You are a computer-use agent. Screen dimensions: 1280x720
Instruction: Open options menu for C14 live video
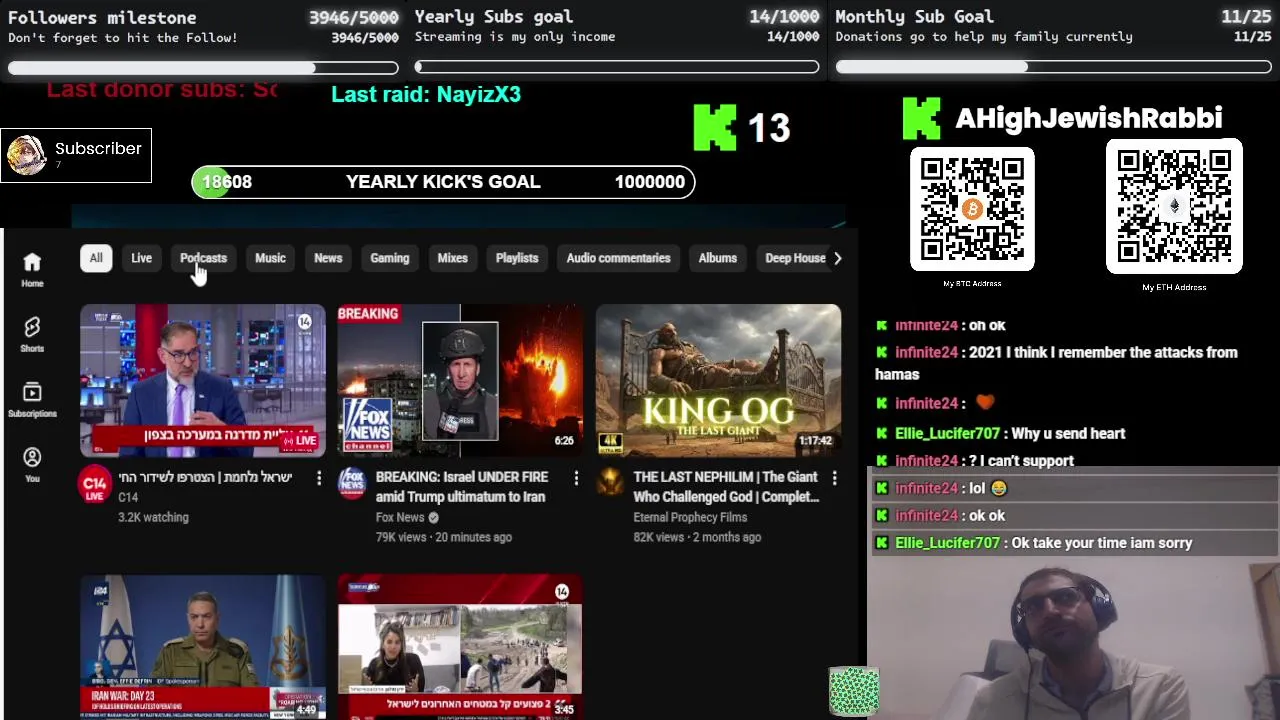pyautogui.click(x=319, y=479)
